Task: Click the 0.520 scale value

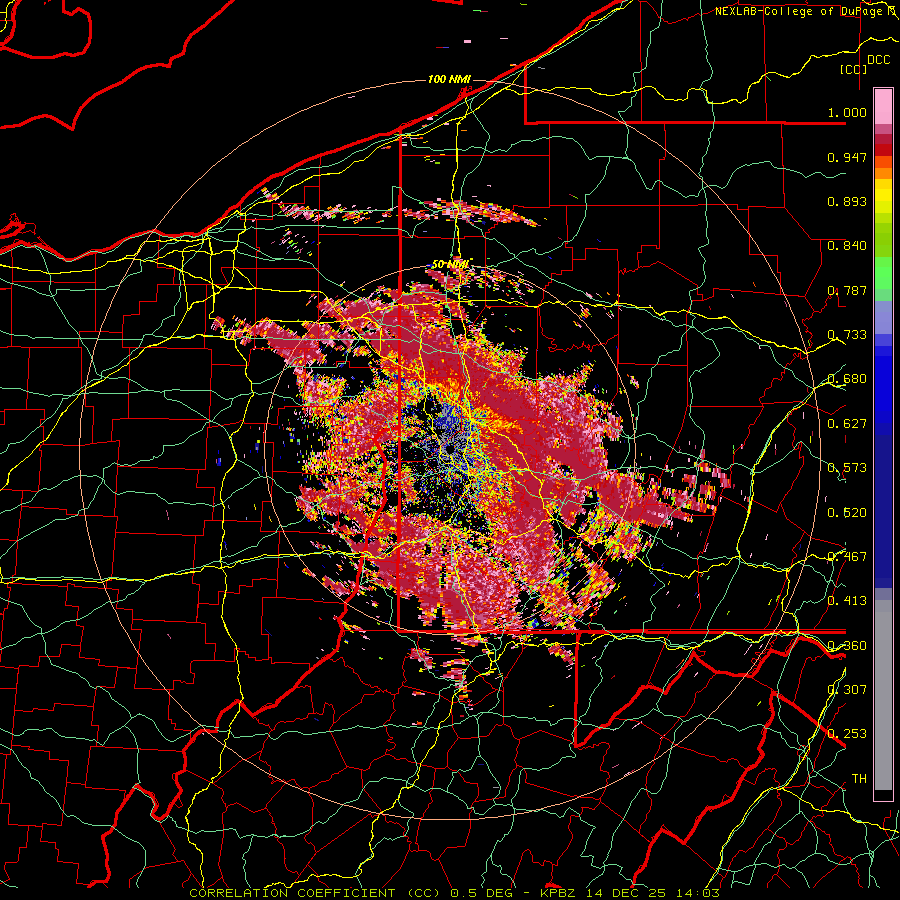Action: (x=847, y=513)
